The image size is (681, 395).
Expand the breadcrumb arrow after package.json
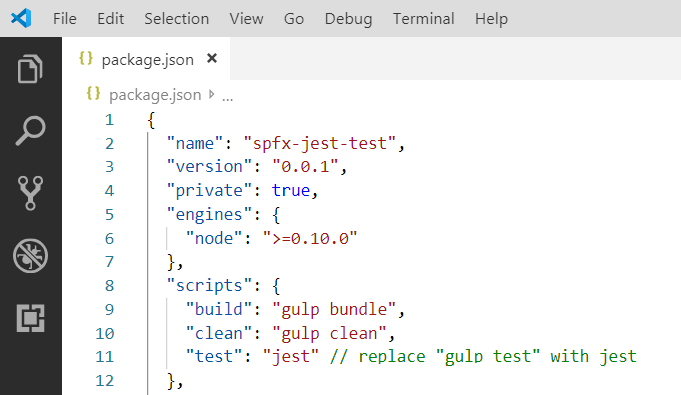[x=212, y=94]
